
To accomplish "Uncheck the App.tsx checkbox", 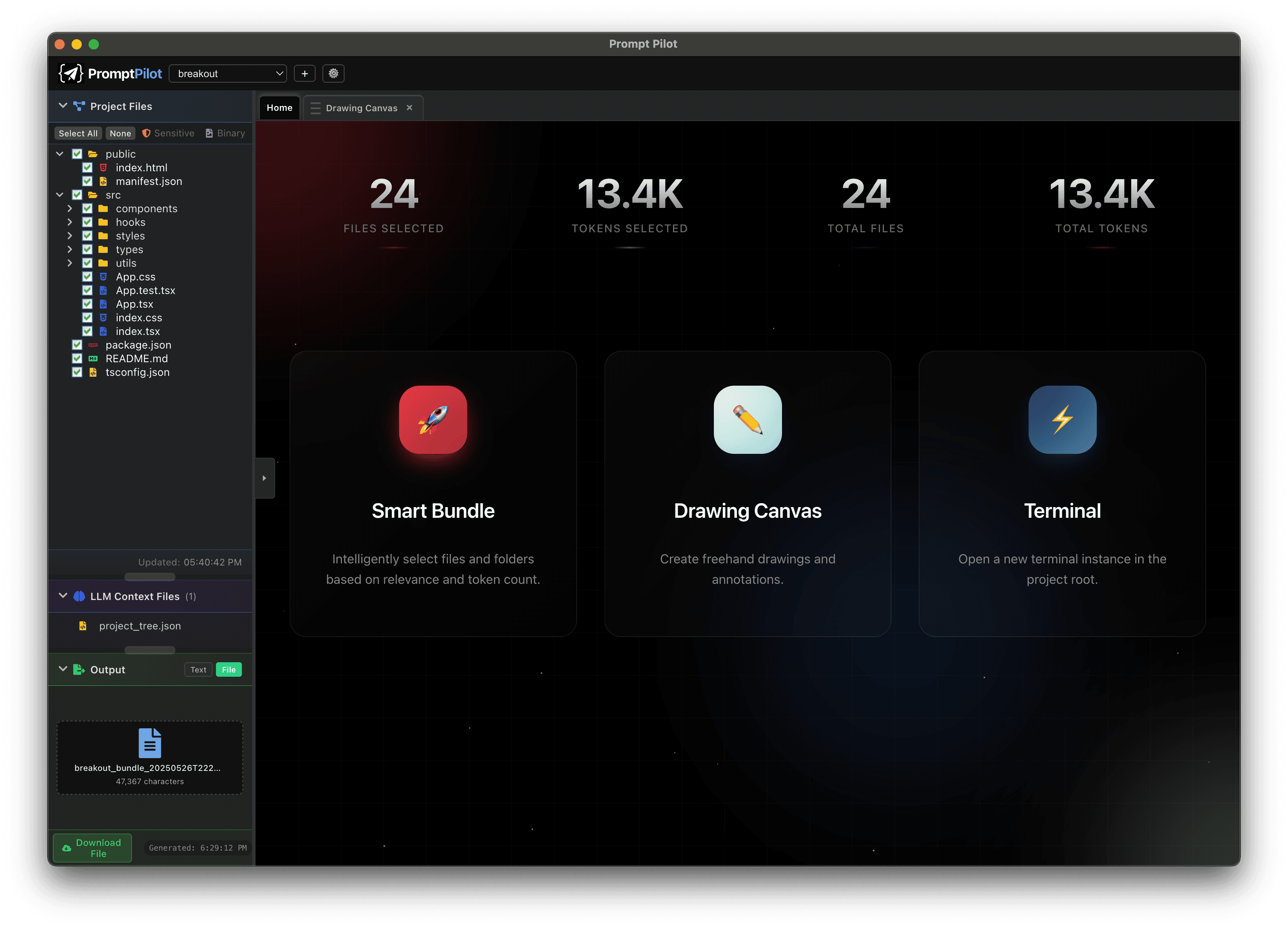I will [x=87, y=304].
